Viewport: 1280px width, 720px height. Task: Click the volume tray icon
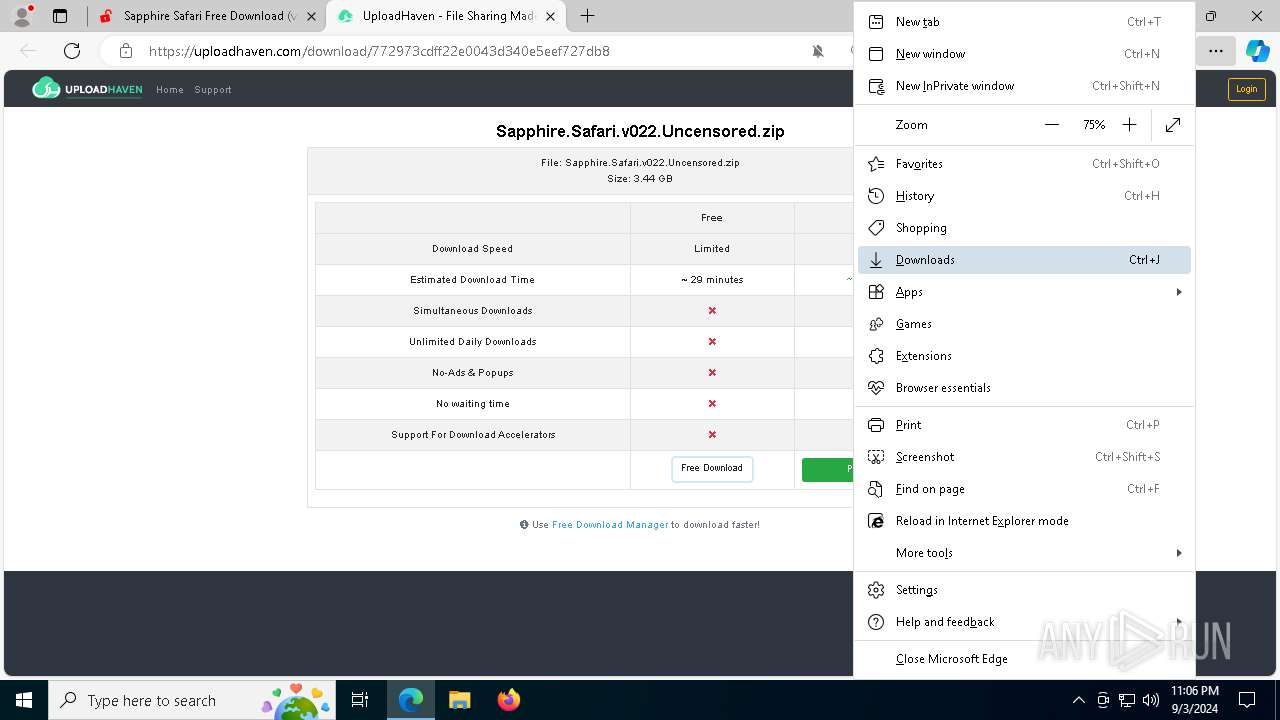click(x=1151, y=700)
